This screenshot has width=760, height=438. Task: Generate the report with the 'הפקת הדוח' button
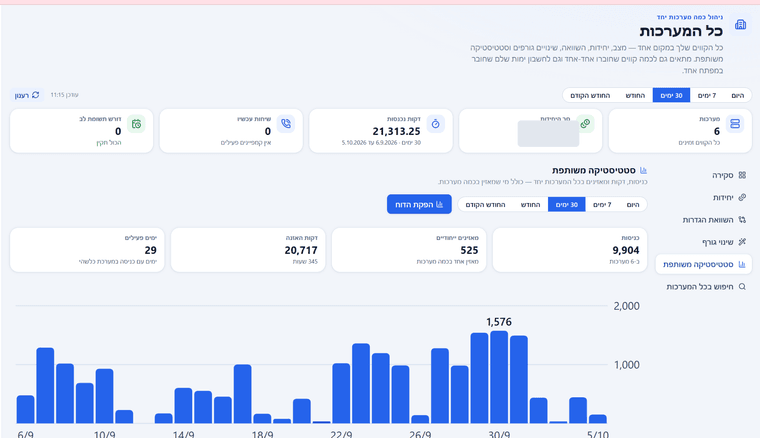419,204
